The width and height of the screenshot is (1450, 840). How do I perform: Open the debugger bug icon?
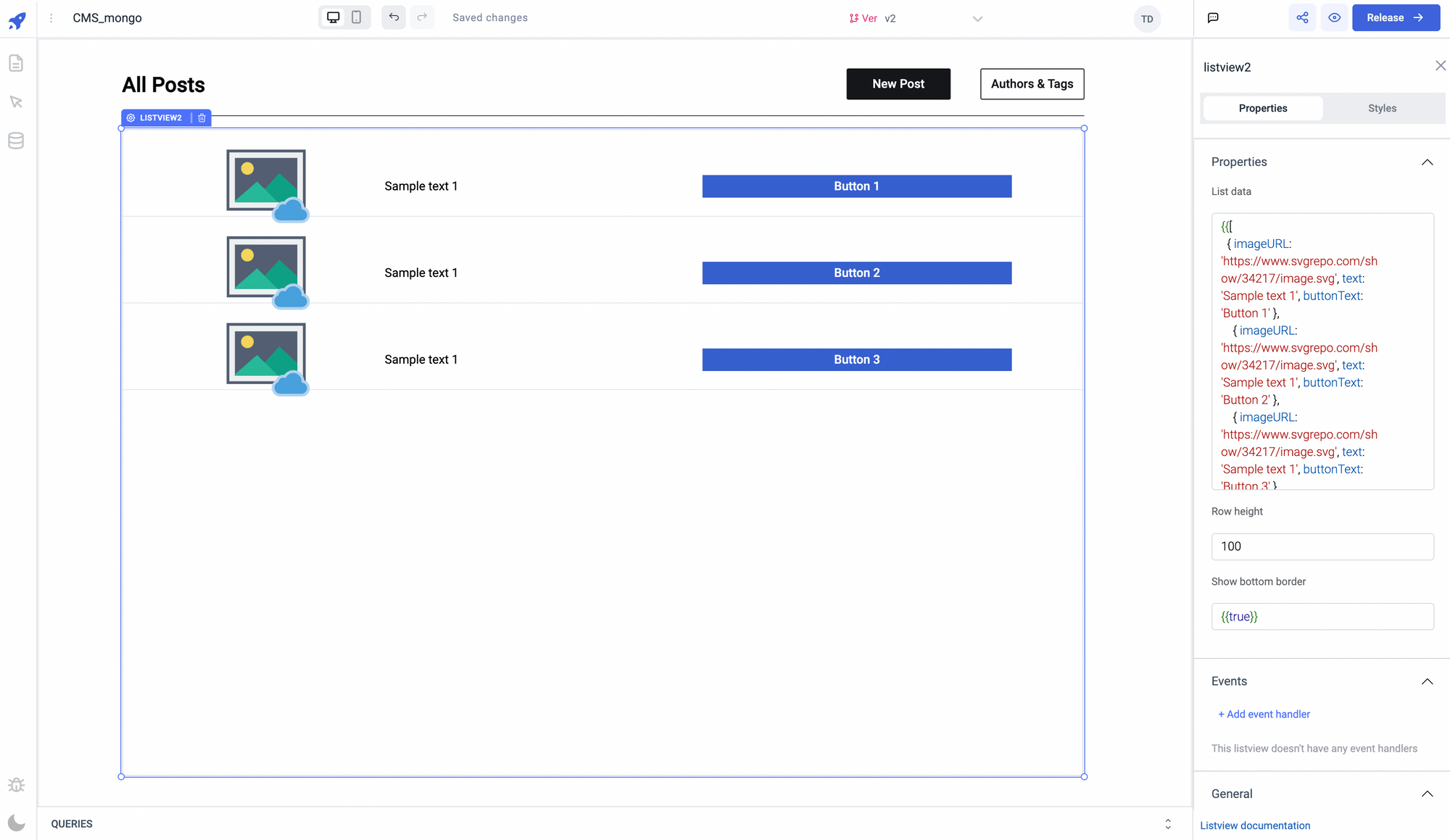pos(16,785)
